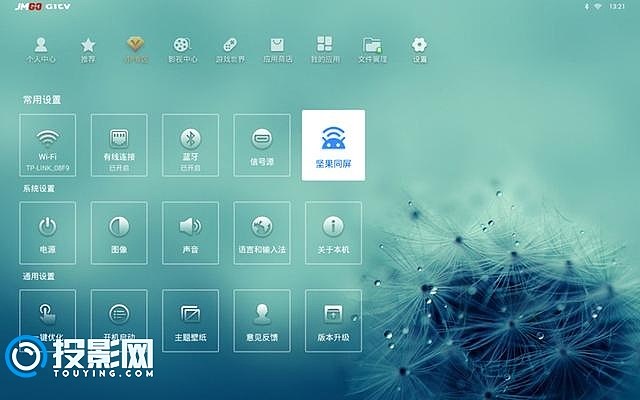
Task: Open the 图像 image settings tile
Action: coord(119,232)
